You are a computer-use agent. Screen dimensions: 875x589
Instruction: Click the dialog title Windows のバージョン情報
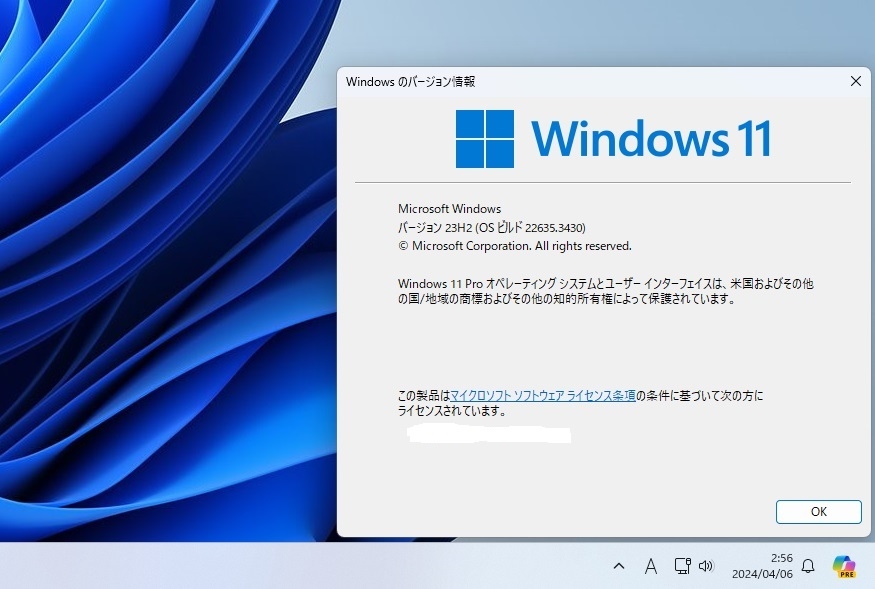pyautogui.click(x=411, y=82)
